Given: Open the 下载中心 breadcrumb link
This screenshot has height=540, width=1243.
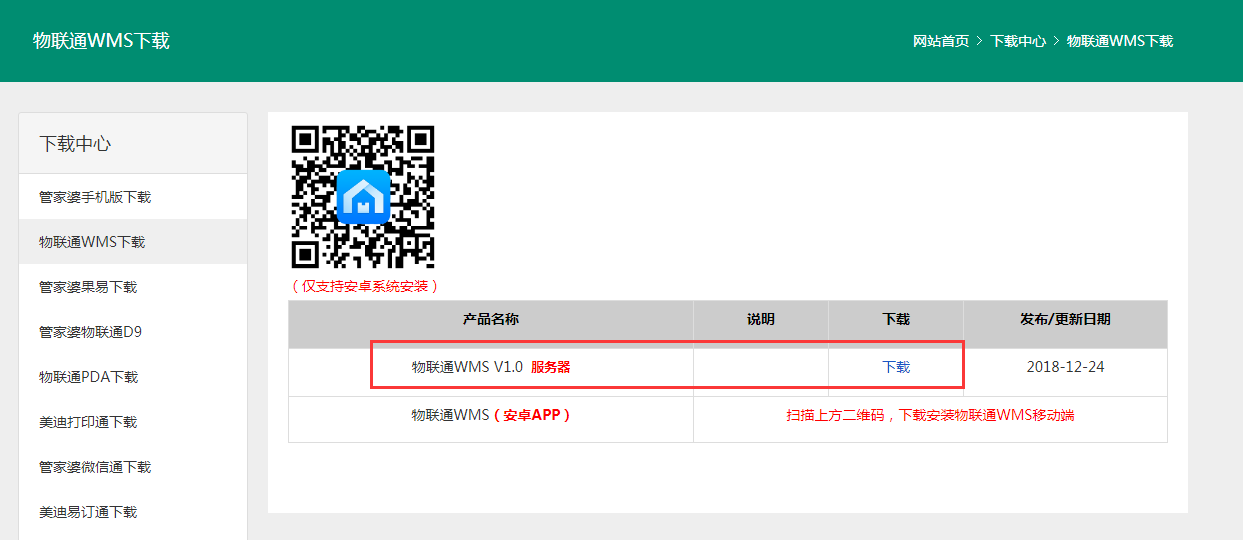Looking at the screenshot, I should 1018,41.
